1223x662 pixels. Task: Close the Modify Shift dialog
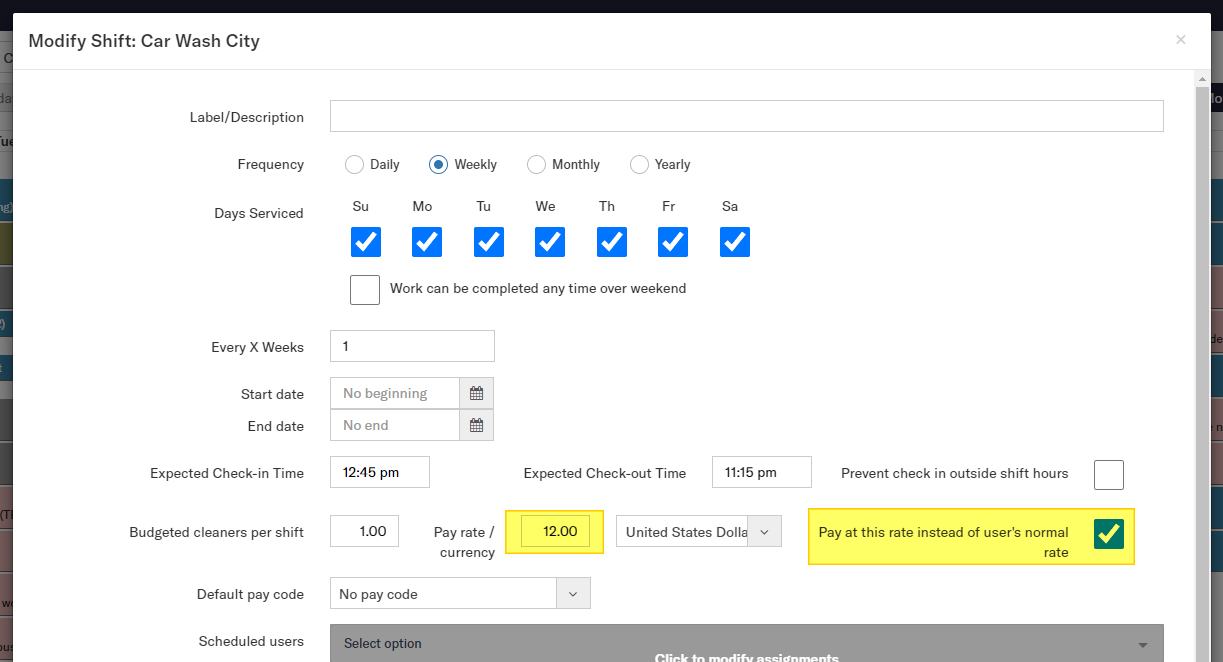1181,40
